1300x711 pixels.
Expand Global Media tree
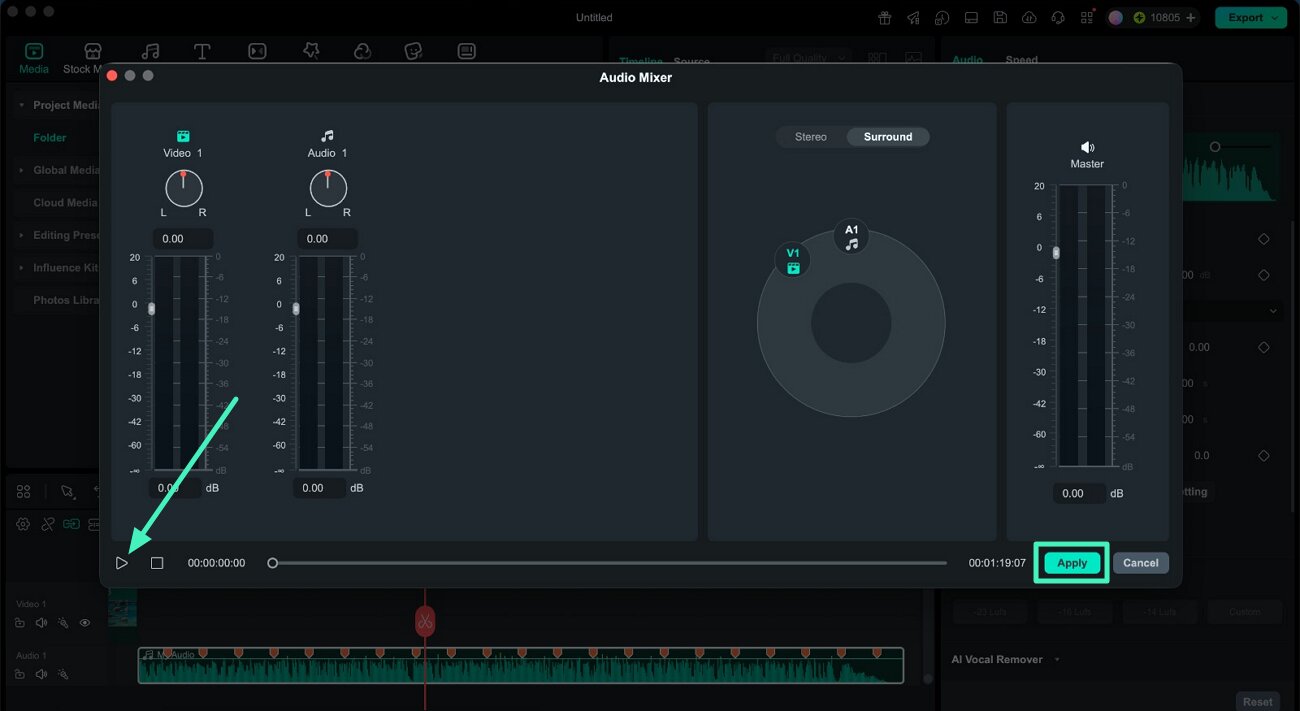point(22,170)
